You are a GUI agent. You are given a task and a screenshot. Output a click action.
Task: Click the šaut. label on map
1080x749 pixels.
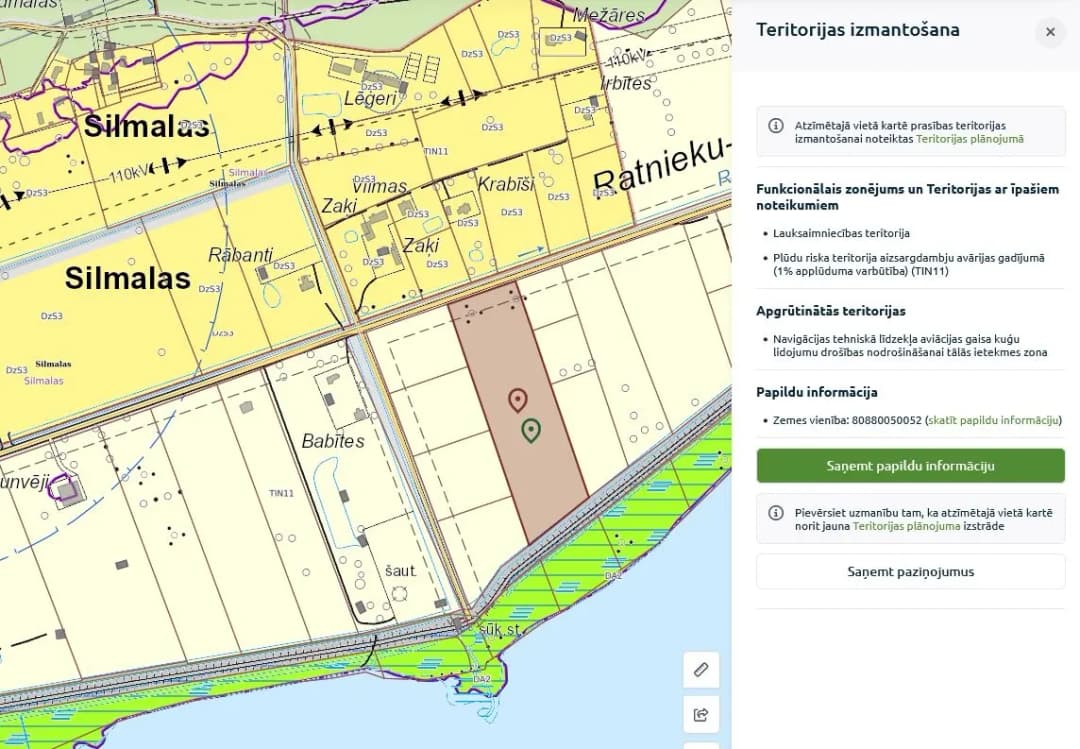coord(400,571)
